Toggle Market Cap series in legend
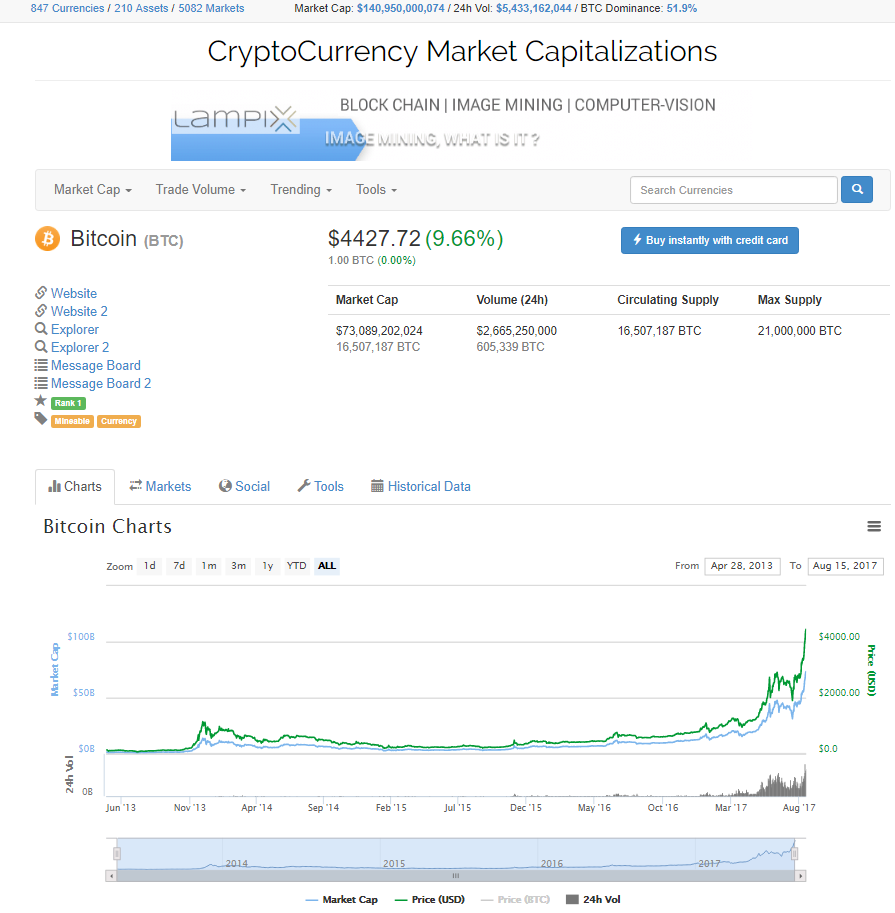This screenshot has height=913, width=895. click(x=342, y=900)
